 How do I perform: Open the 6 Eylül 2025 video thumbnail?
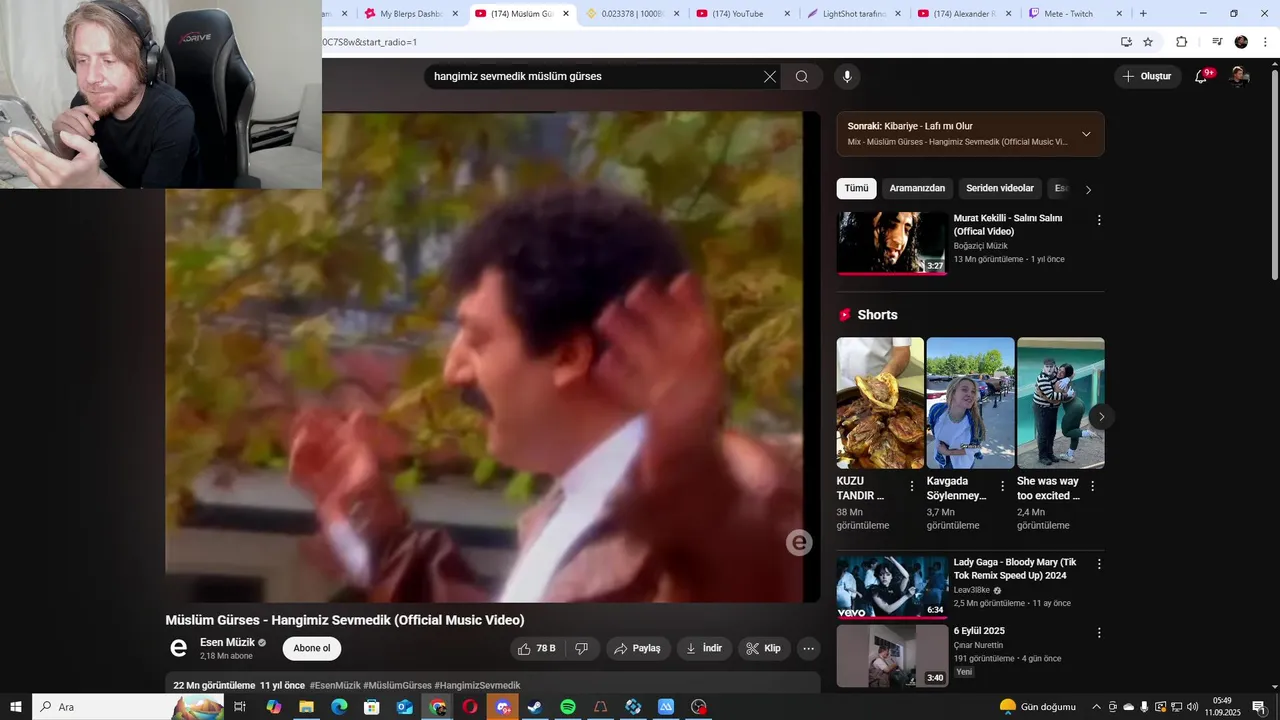tap(892, 656)
